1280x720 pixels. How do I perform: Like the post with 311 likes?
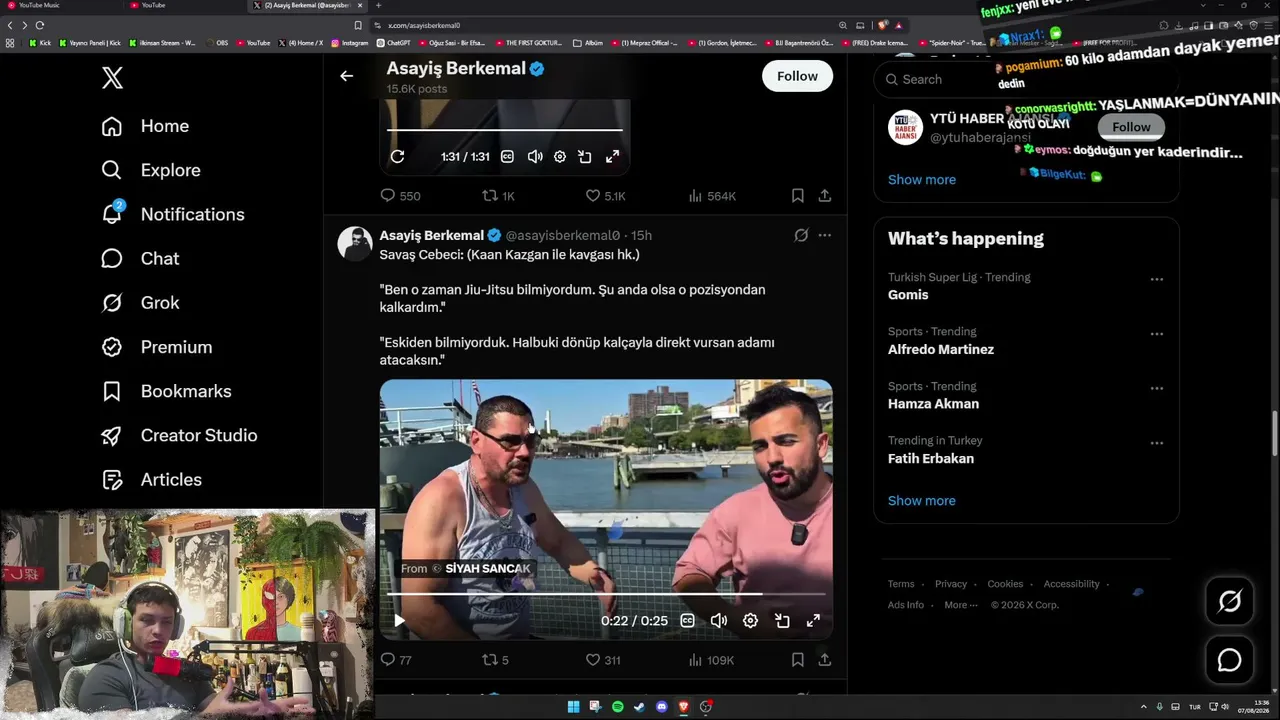(603, 660)
